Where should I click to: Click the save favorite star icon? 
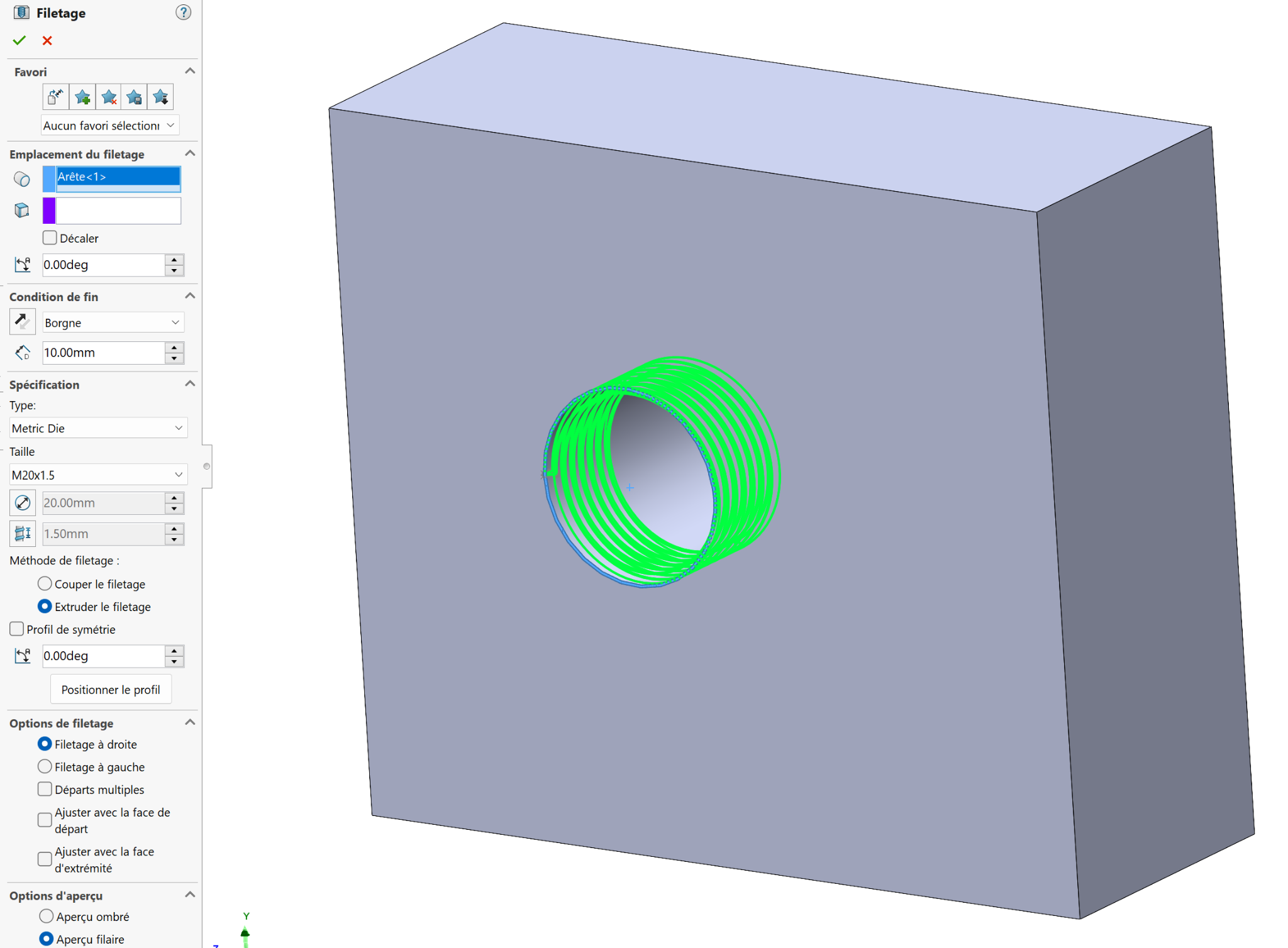[x=134, y=97]
